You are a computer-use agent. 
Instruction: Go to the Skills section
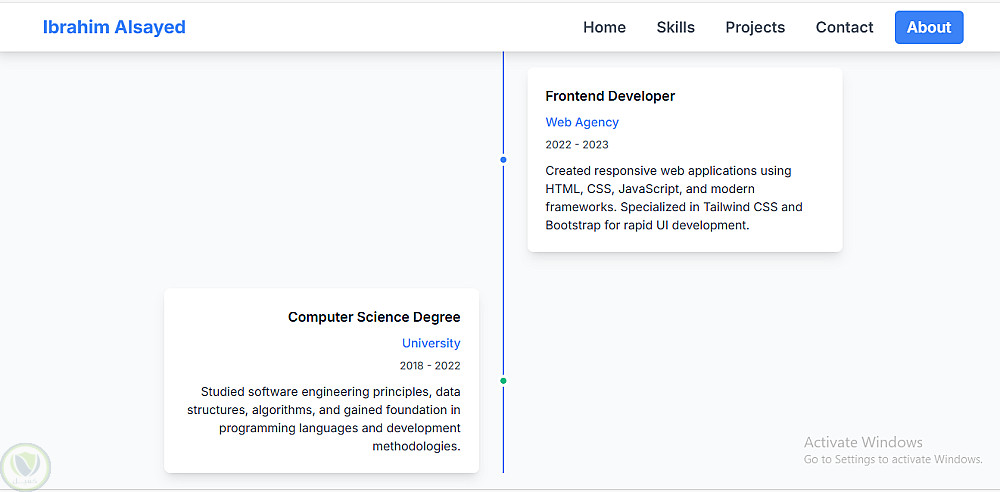[675, 27]
